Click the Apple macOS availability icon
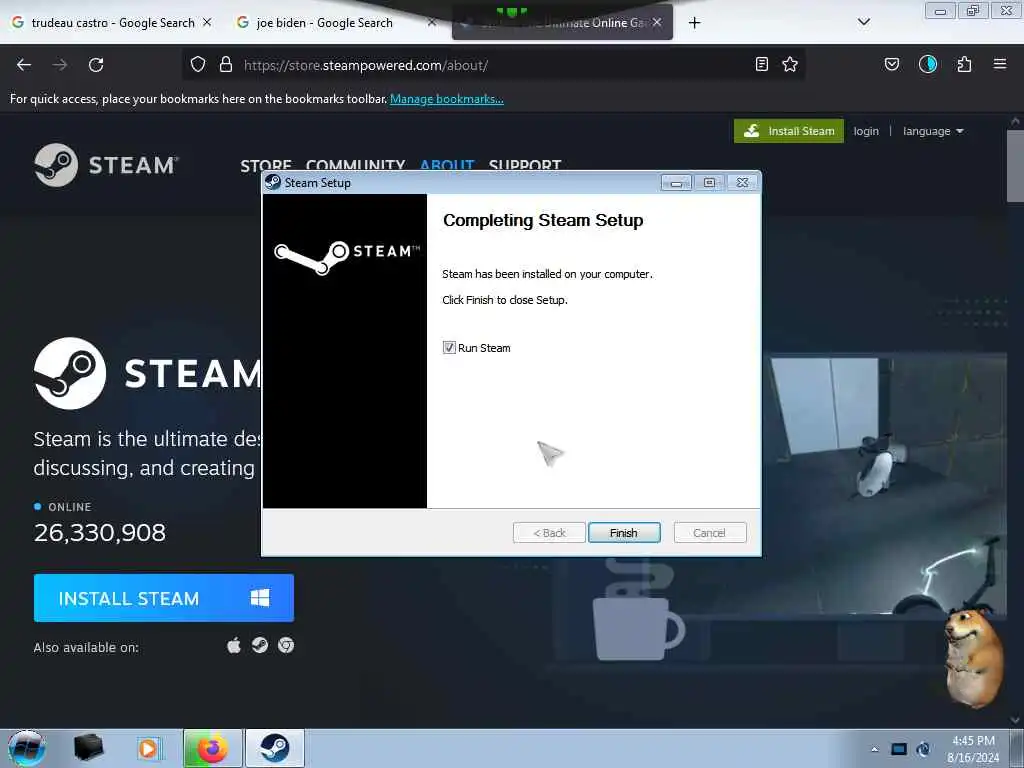 (234, 646)
